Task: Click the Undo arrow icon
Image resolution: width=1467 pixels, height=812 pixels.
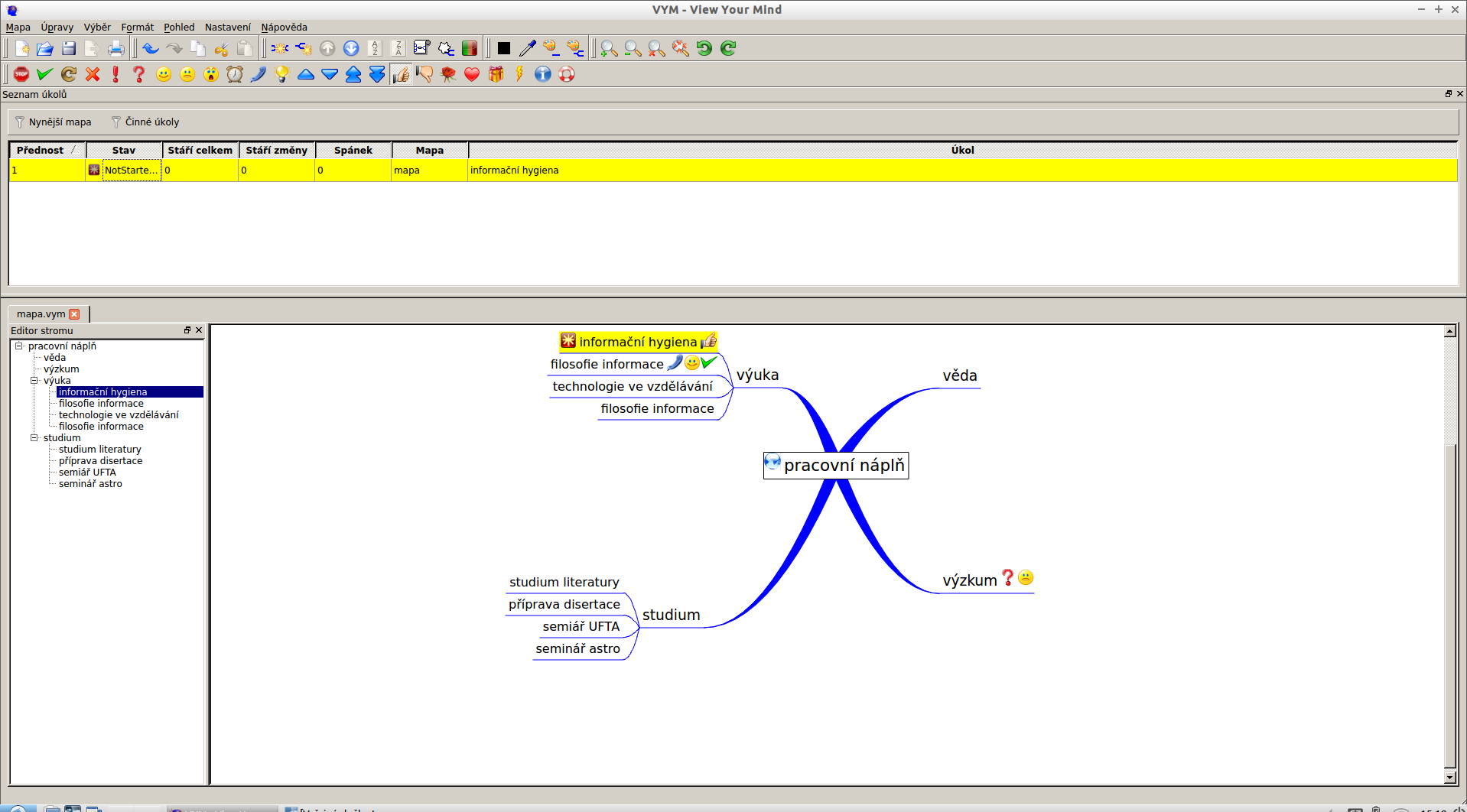Action: (x=151, y=49)
